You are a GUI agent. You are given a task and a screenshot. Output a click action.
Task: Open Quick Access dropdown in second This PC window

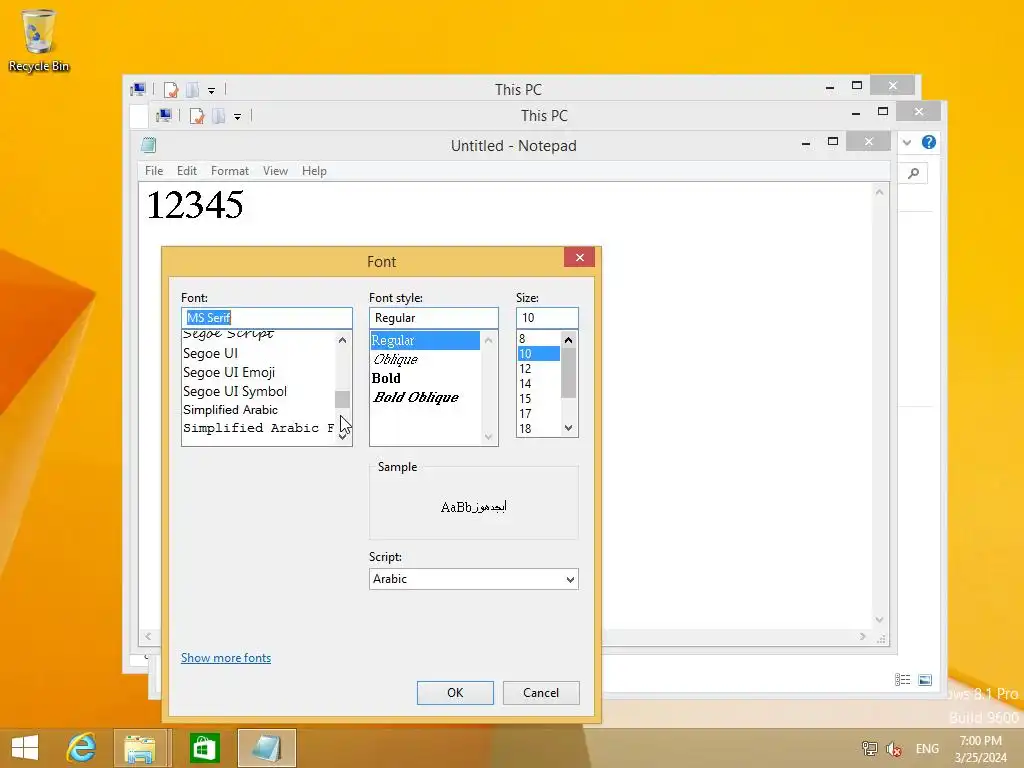pyautogui.click(x=238, y=117)
